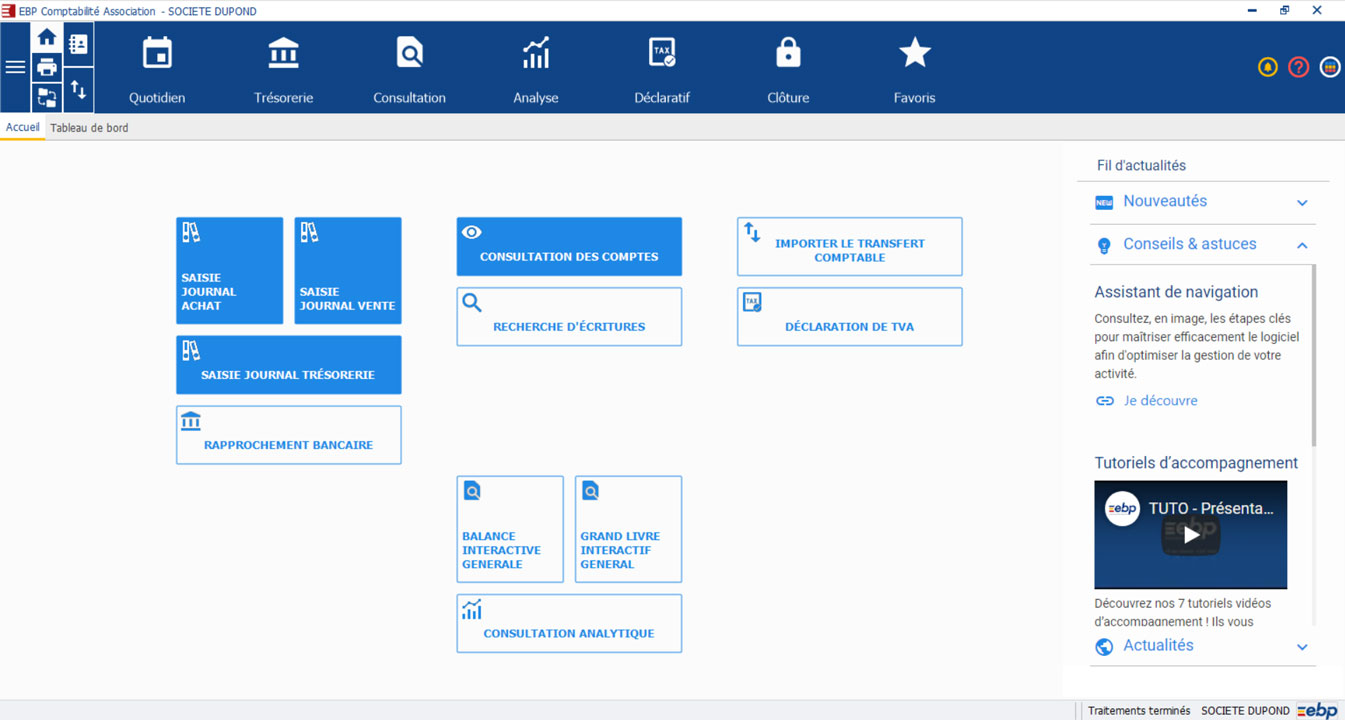This screenshot has width=1345, height=720.
Task: Open Grand Livre Interactif Général tile
Action: pyautogui.click(x=629, y=529)
